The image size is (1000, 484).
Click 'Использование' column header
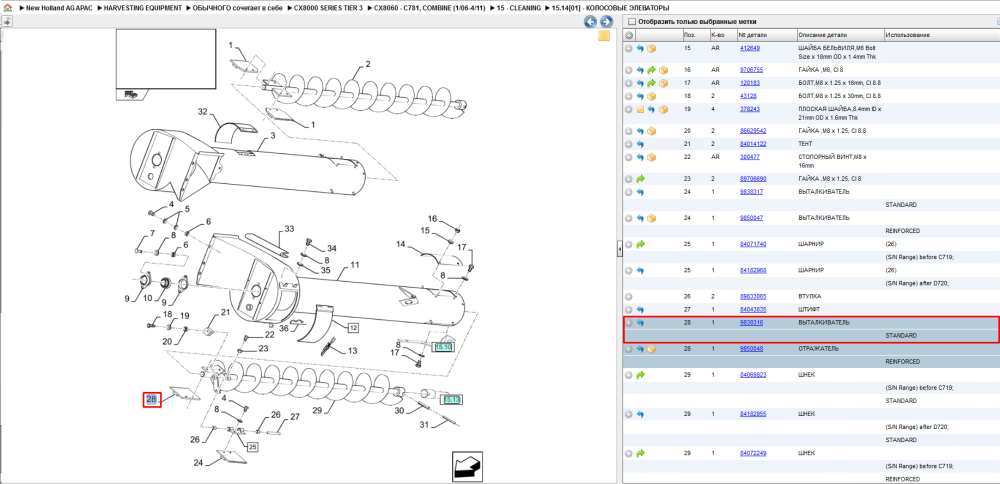point(941,34)
